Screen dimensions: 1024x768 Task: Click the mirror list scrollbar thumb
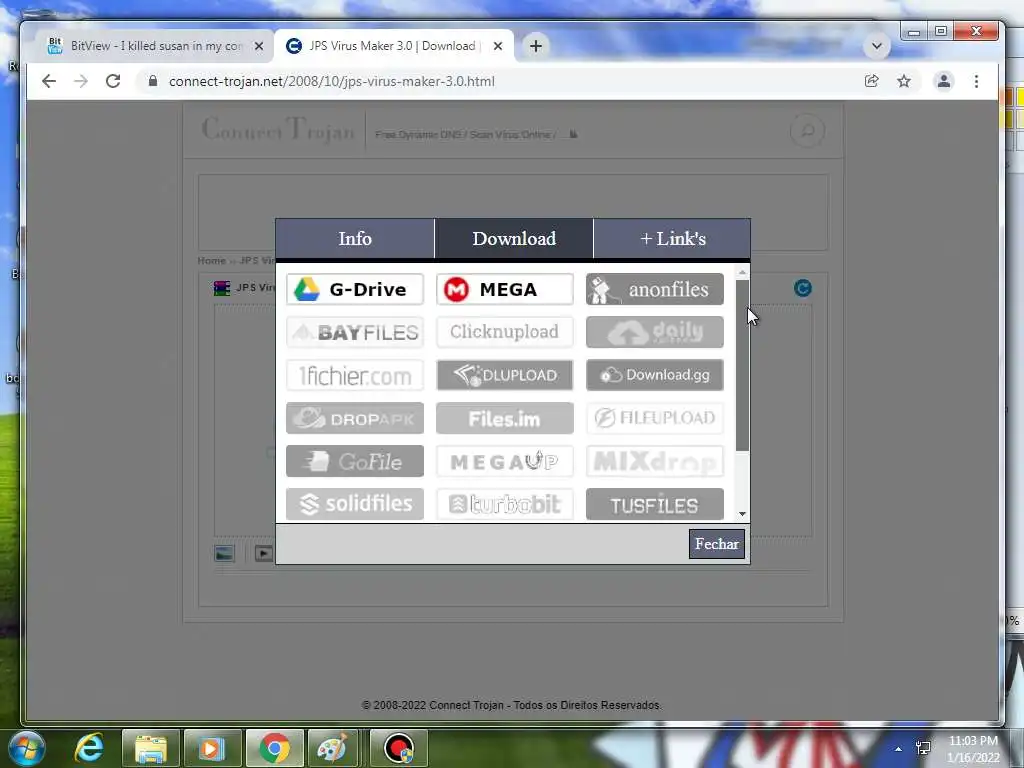tap(742, 366)
